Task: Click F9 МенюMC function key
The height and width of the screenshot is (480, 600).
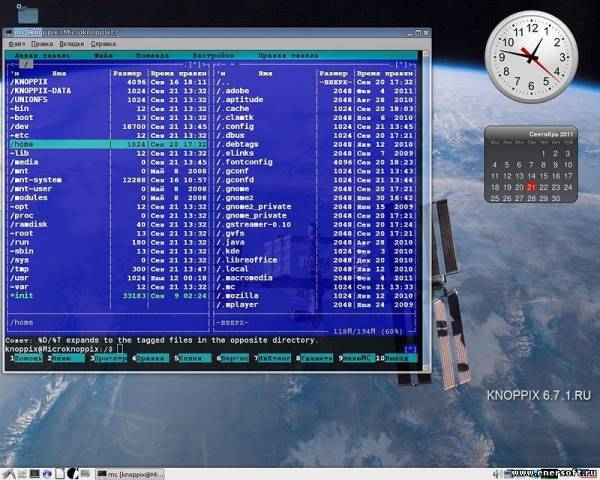Action: point(359,358)
